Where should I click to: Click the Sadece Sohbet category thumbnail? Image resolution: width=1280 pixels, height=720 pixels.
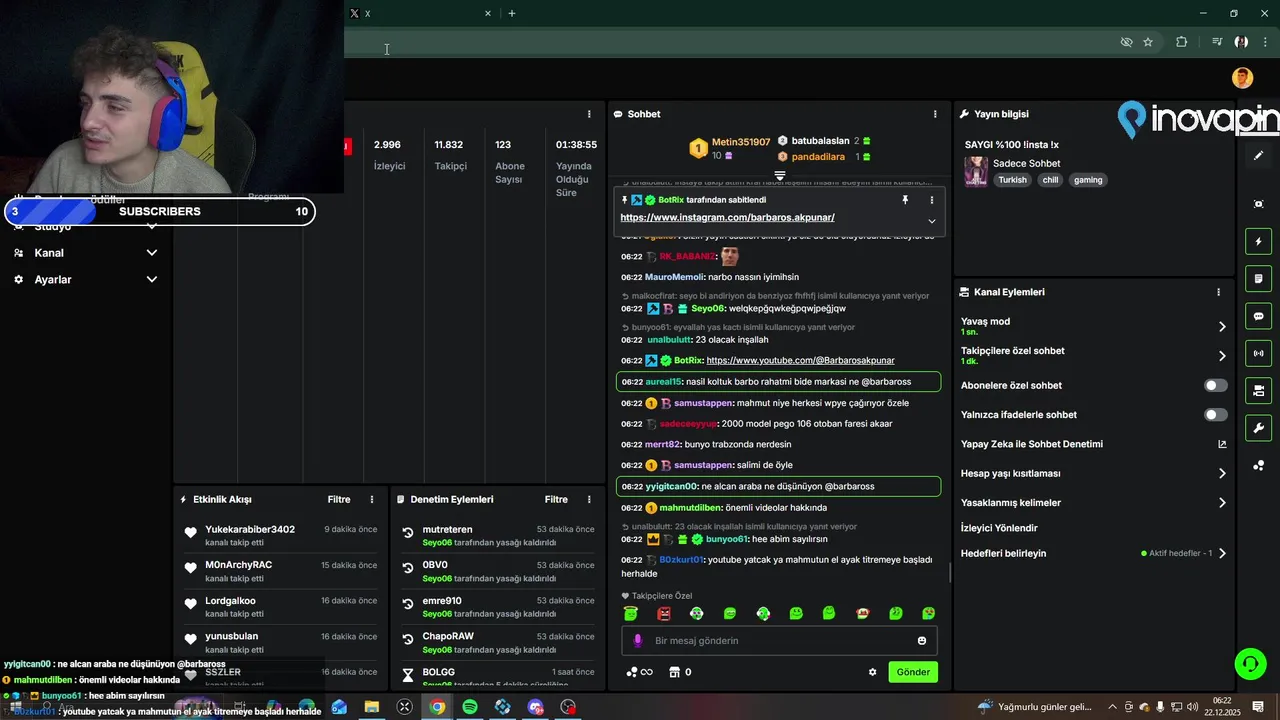pos(976,171)
